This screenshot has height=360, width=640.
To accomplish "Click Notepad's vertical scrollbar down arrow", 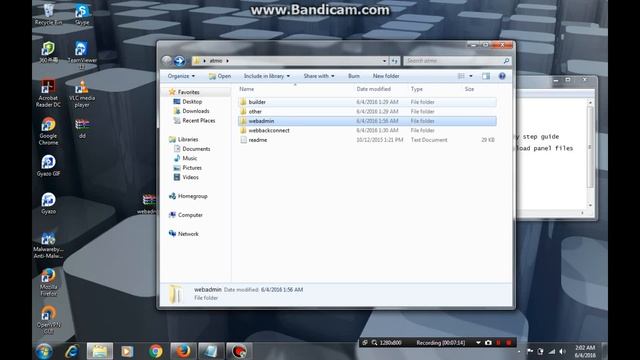I will tap(590, 205).
